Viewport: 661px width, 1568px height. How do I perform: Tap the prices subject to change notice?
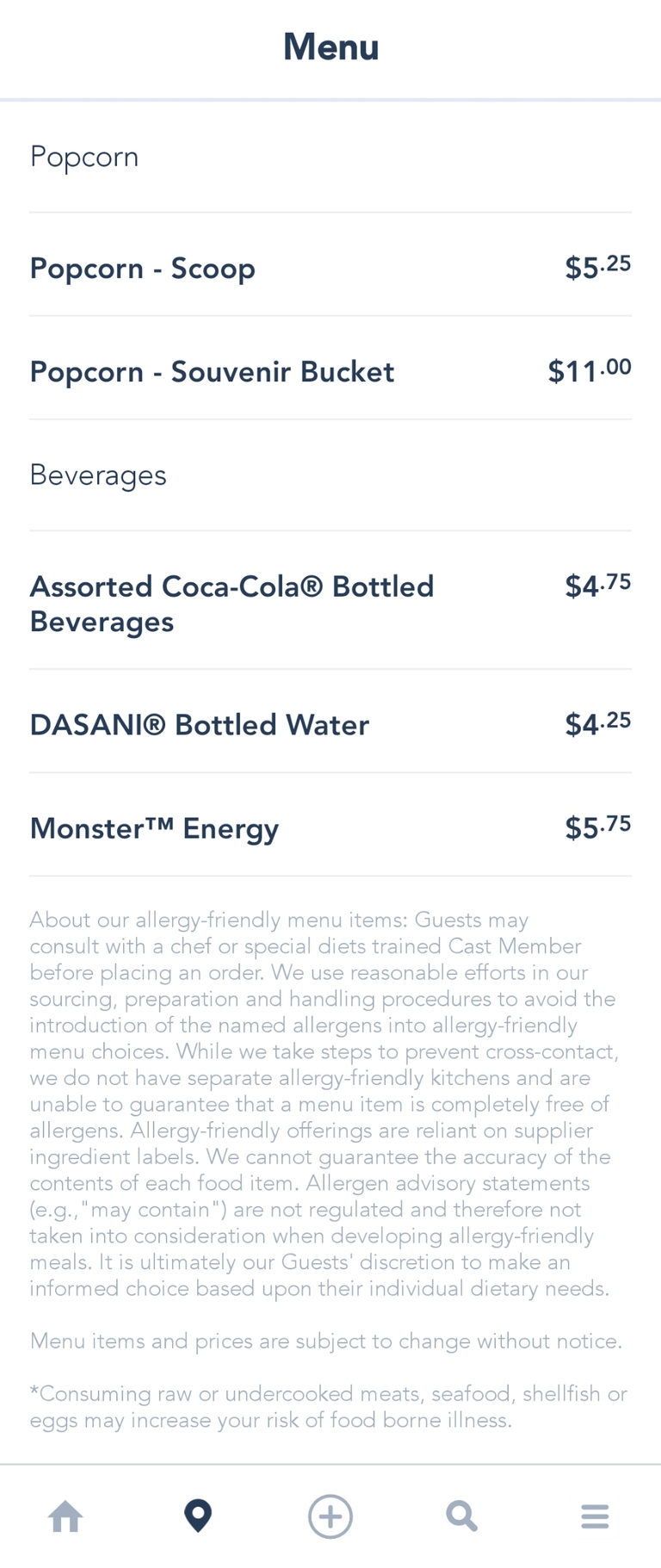click(x=325, y=1341)
